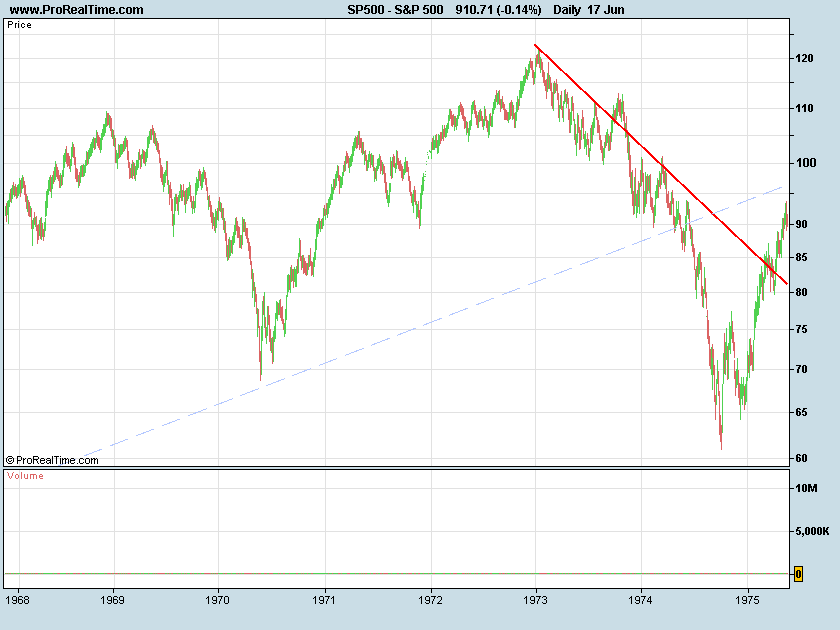This screenshot has height=630, width=840.
Task: Click the 17 Jun date label
Action: pos(606,10)
